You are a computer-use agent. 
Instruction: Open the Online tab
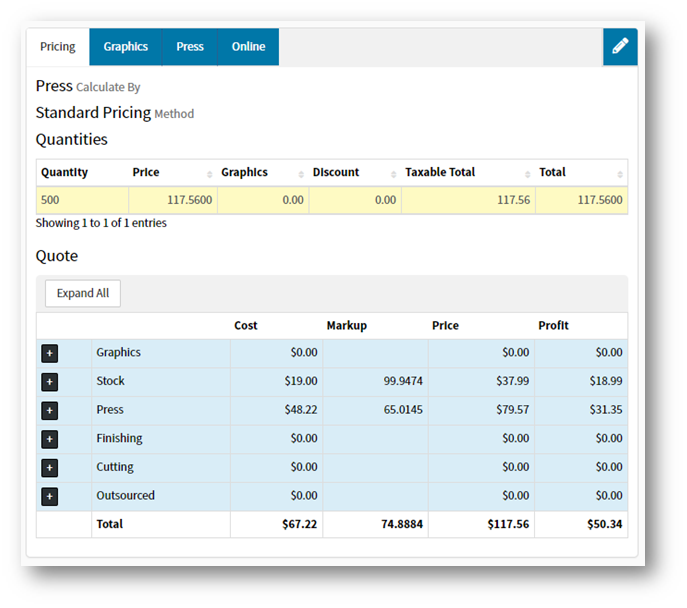[248, 47]
